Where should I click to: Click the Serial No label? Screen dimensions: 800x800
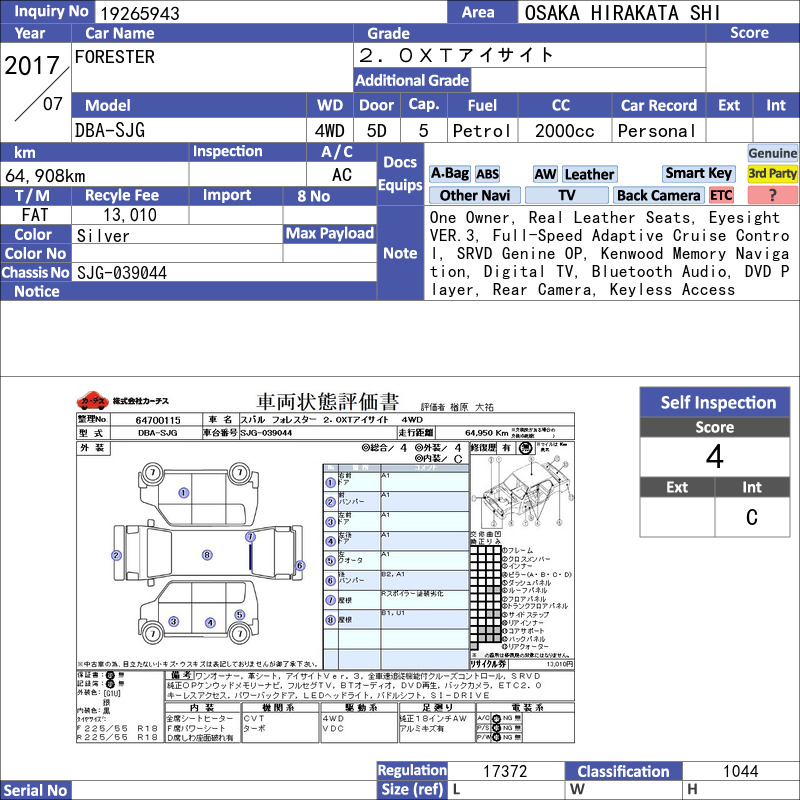pyautogui.click(x=35, y=790)
